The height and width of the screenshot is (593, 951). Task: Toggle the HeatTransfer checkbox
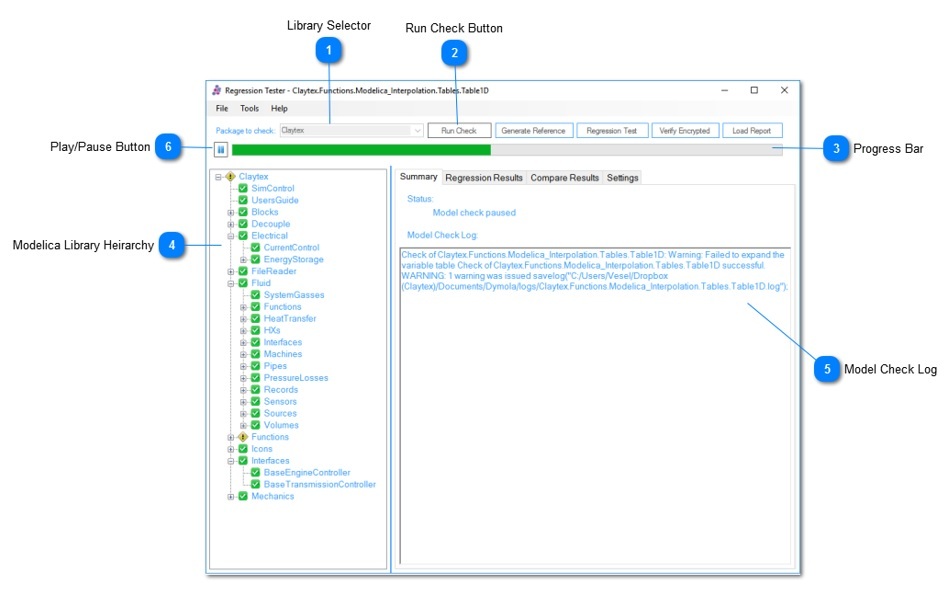(255, 318)
